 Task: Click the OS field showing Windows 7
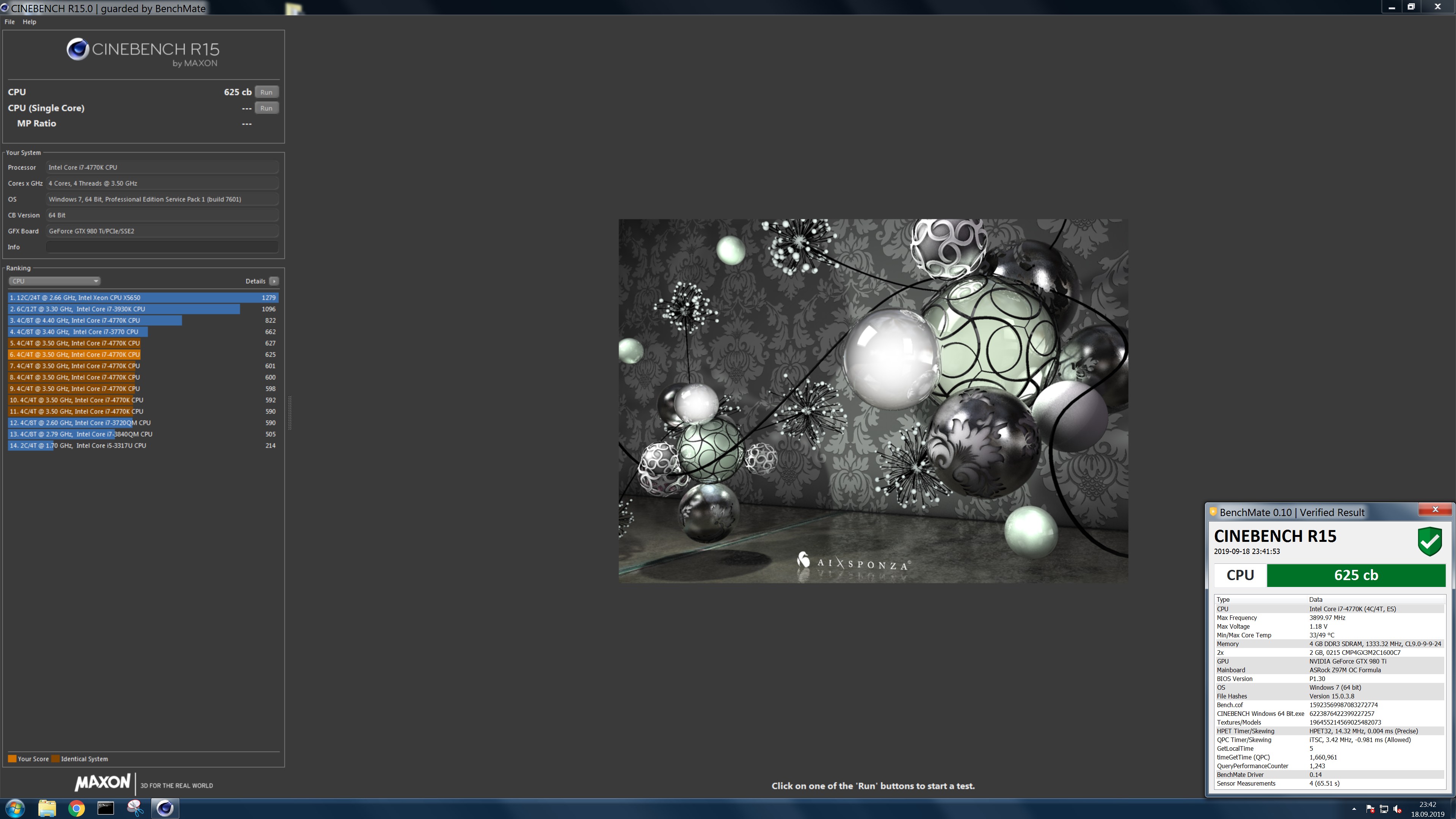click(x=162, y=199)
